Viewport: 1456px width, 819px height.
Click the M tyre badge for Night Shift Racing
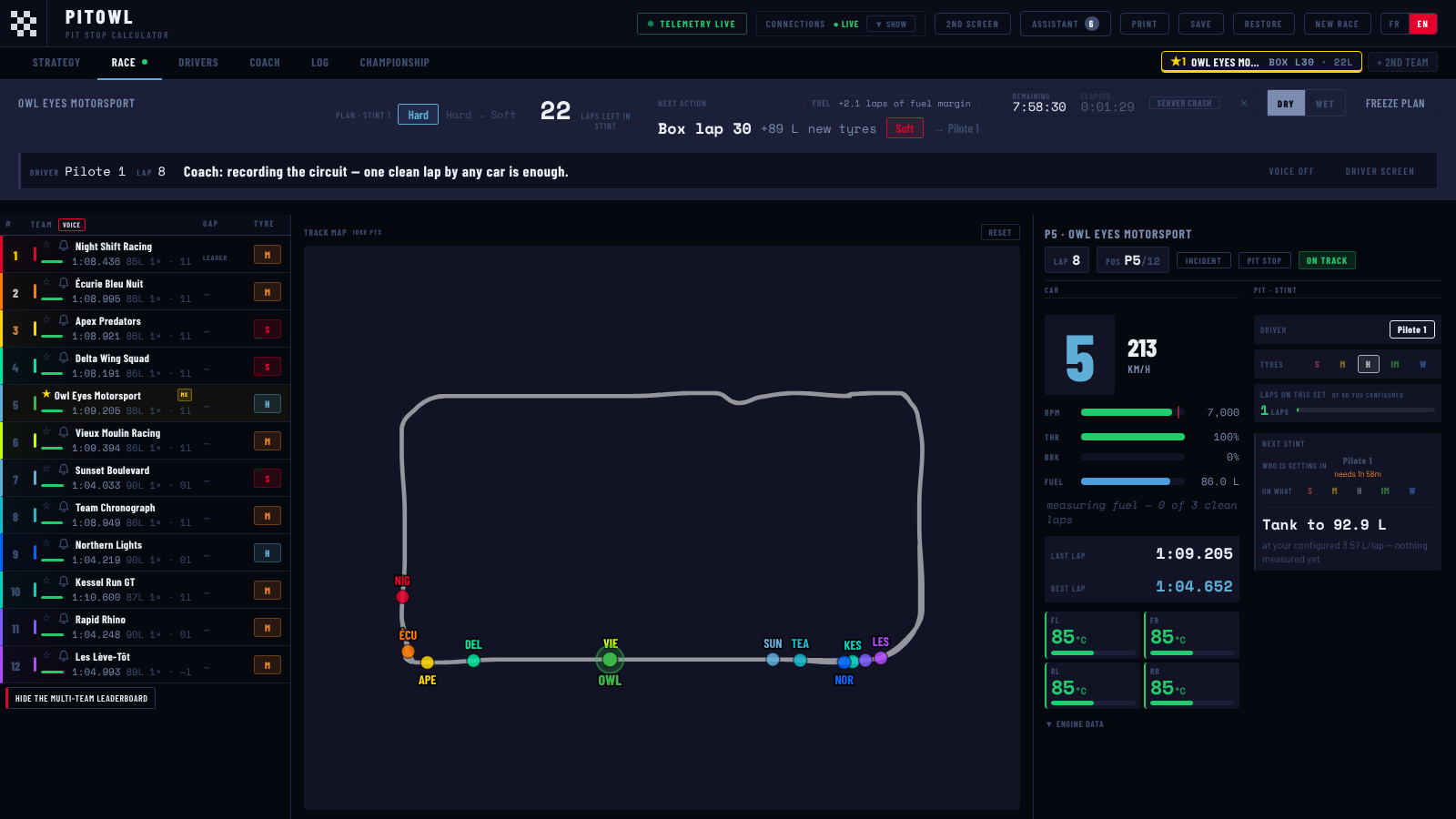[268, 255]
